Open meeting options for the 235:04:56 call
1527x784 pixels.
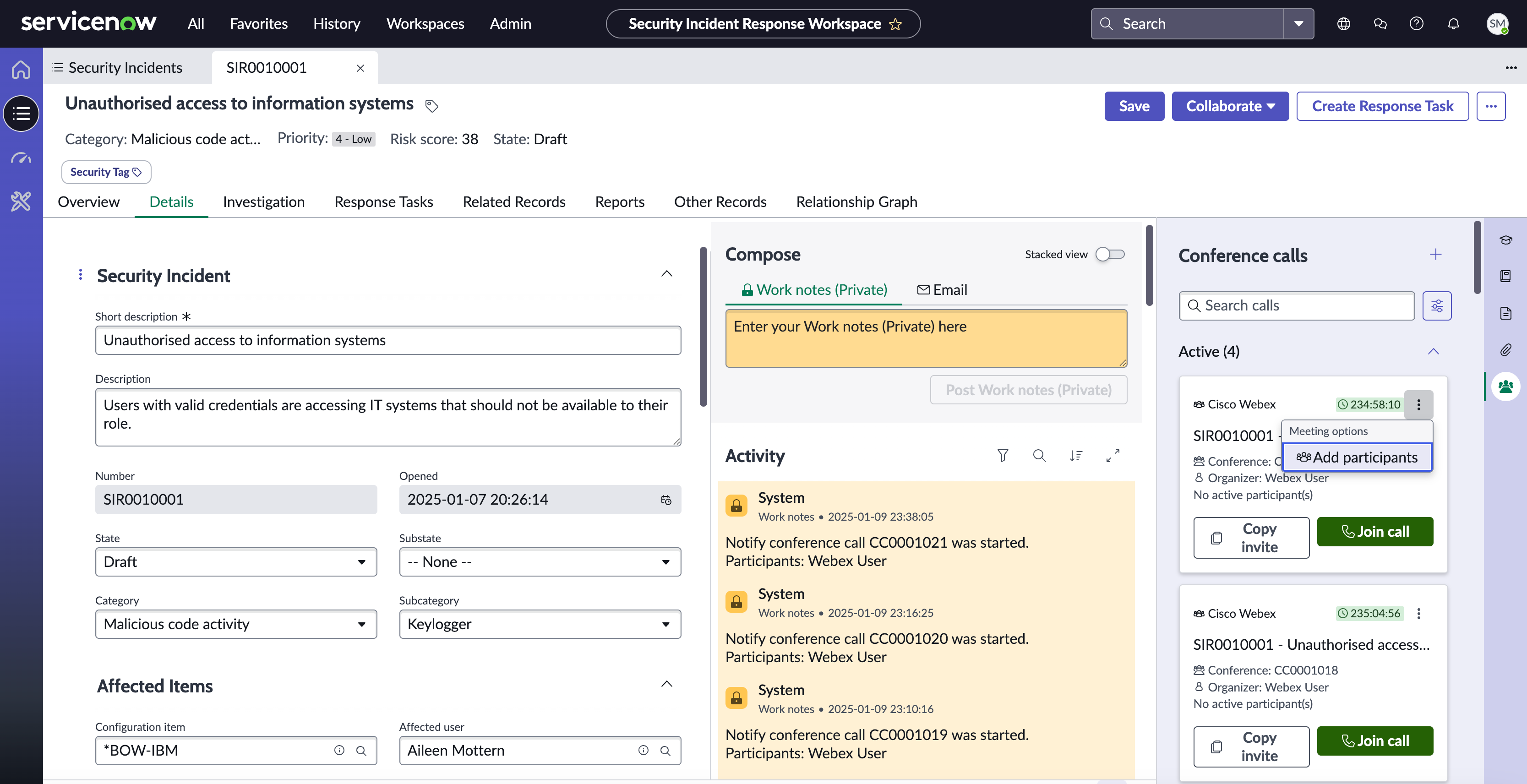1418,613
